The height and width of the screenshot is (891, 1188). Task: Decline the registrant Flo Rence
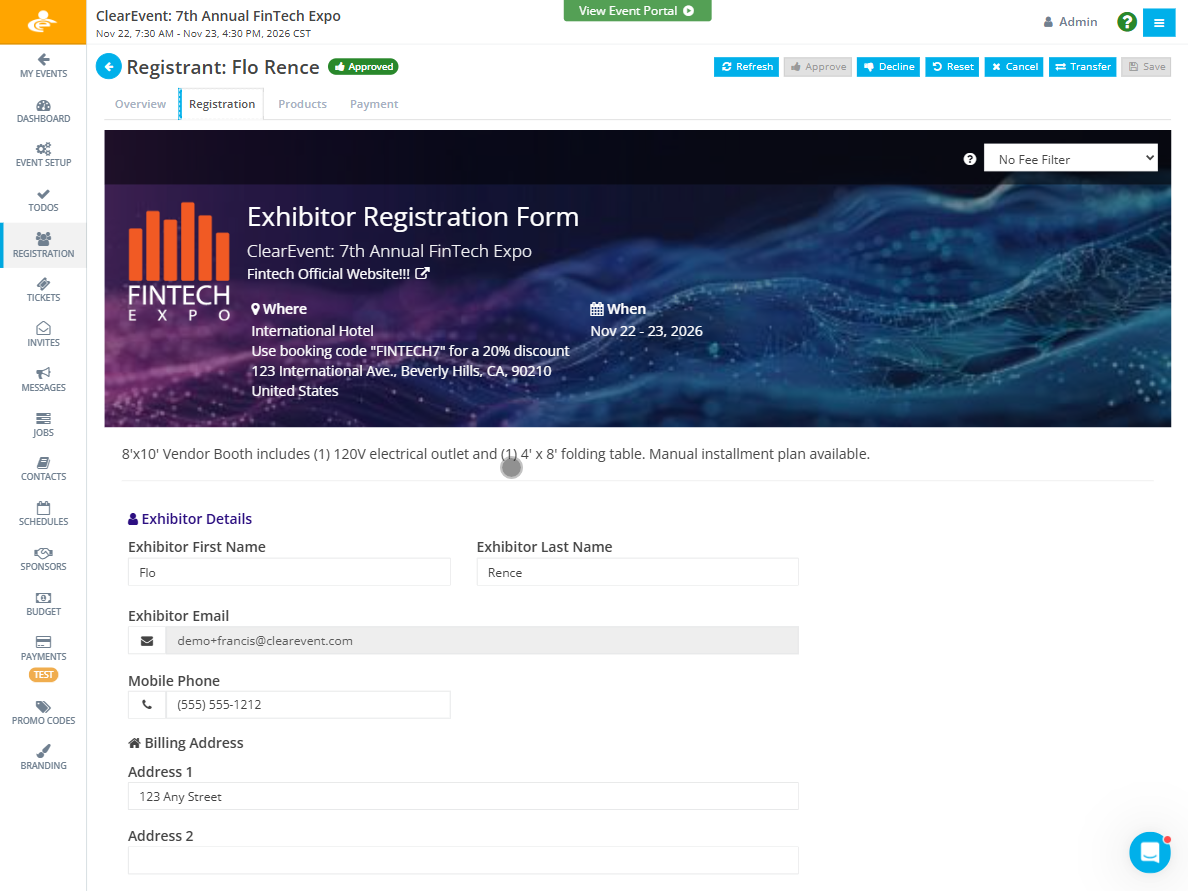[887, 66]
